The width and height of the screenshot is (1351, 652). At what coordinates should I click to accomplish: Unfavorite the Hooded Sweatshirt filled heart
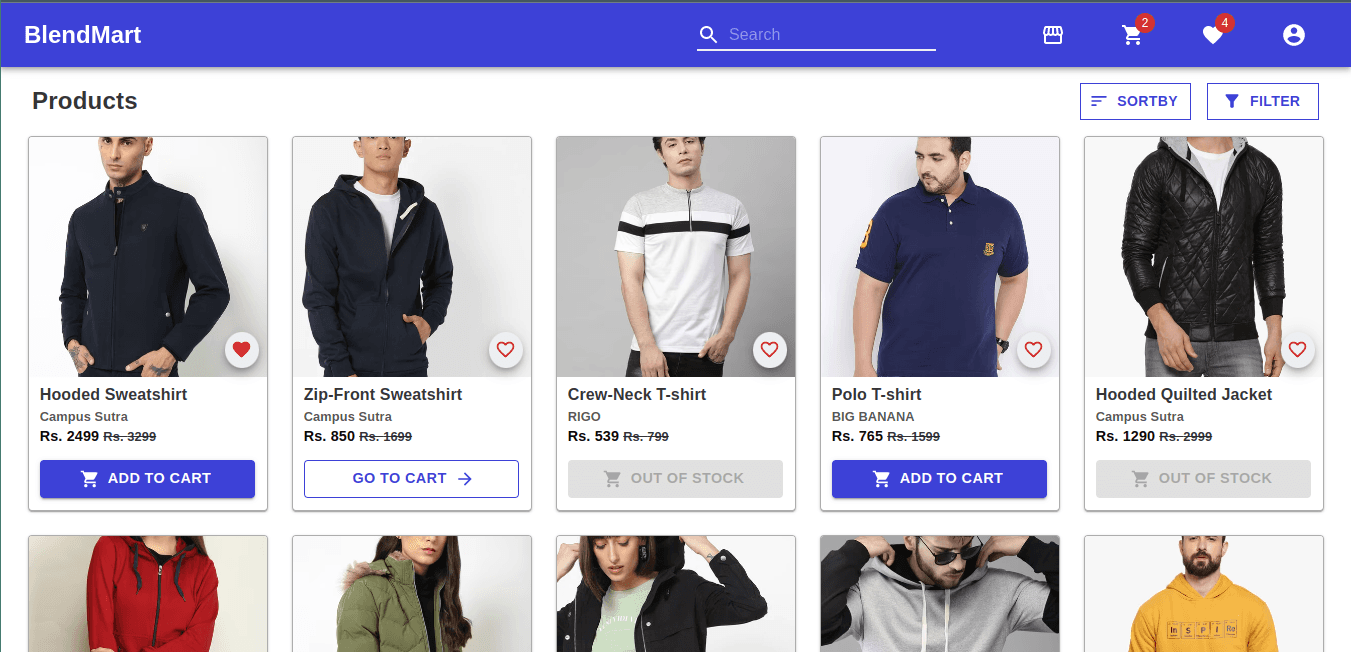tap(241, 350)
